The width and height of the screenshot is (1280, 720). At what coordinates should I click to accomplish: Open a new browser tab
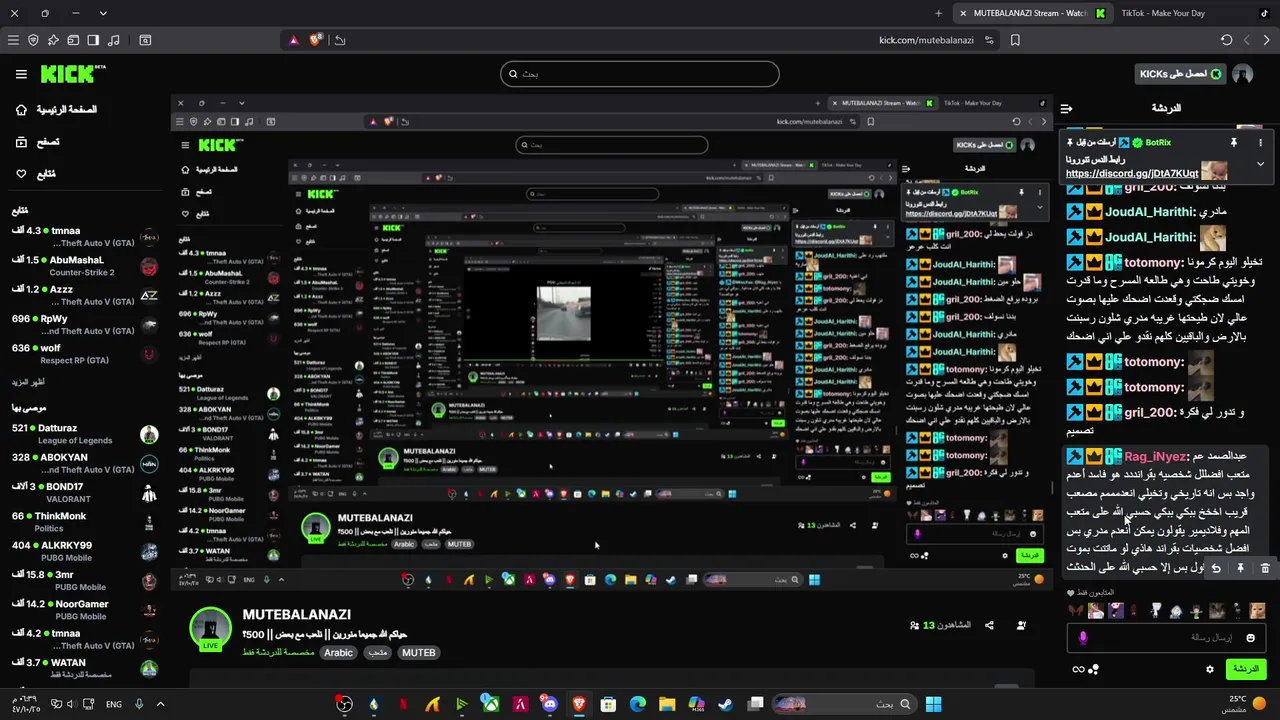[938, 13]
